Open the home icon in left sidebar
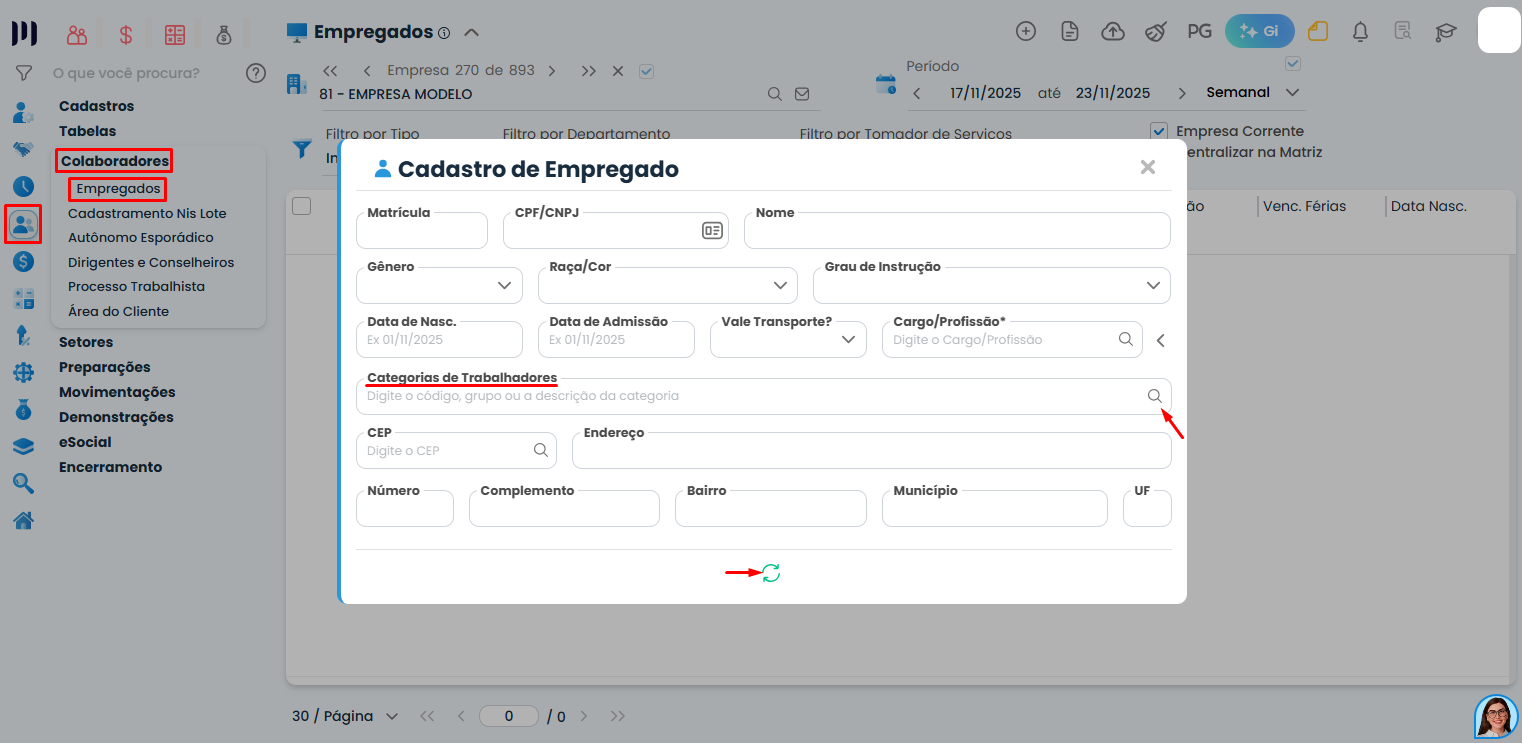The image size is (1522, 743). (23, 520)
